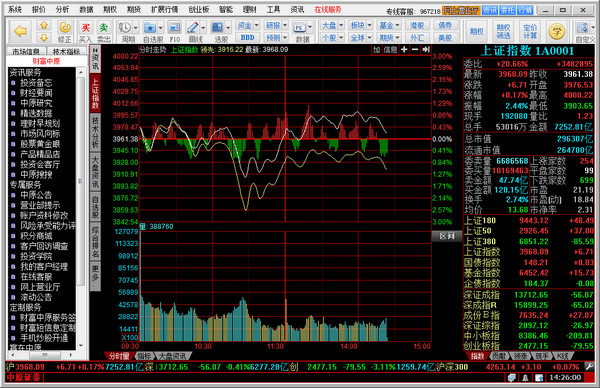600x388 pixels.
Task: Expand the 周期 period dropdown arrow
Action: 135,28
